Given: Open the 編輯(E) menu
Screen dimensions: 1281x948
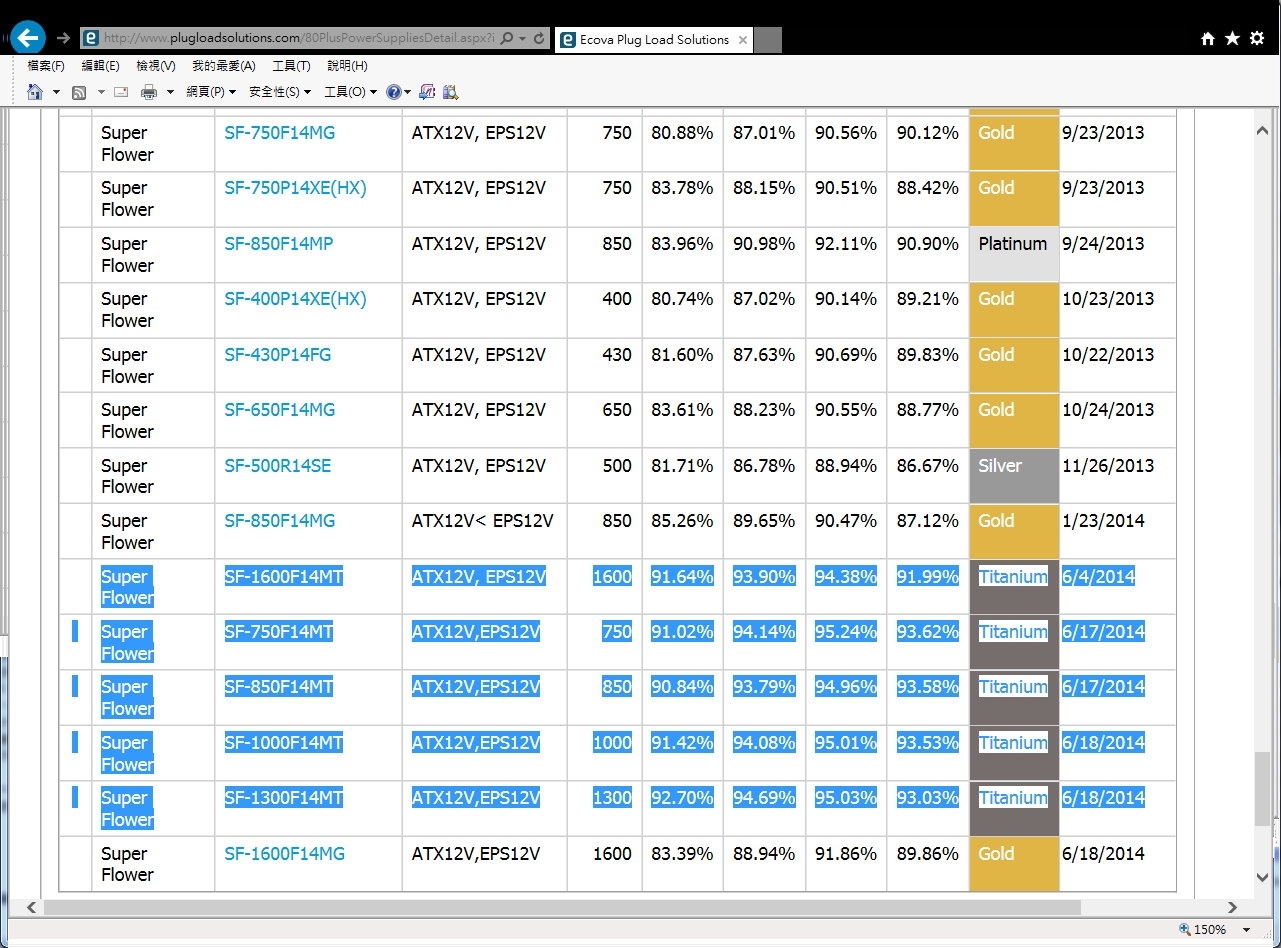Looking at the screenshot, I should coord(100,66).
